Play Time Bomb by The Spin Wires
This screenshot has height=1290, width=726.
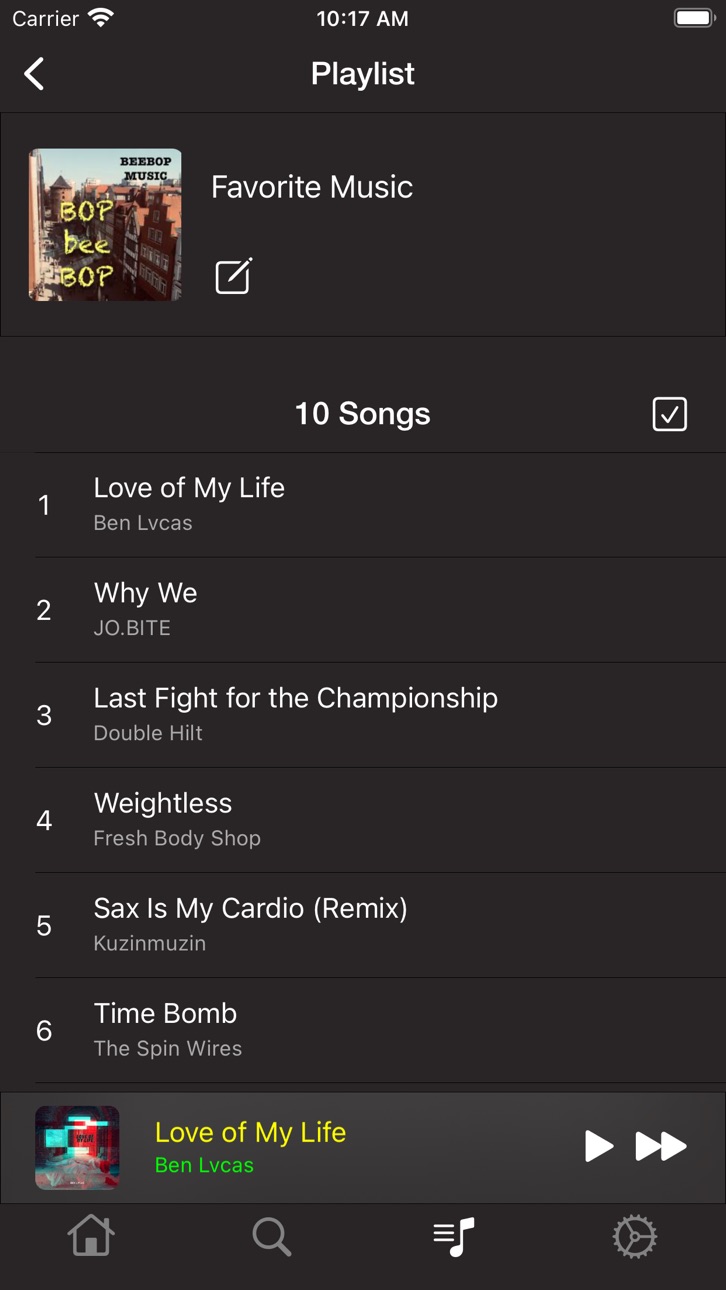pyautogui.click(x=381, y=1030)
